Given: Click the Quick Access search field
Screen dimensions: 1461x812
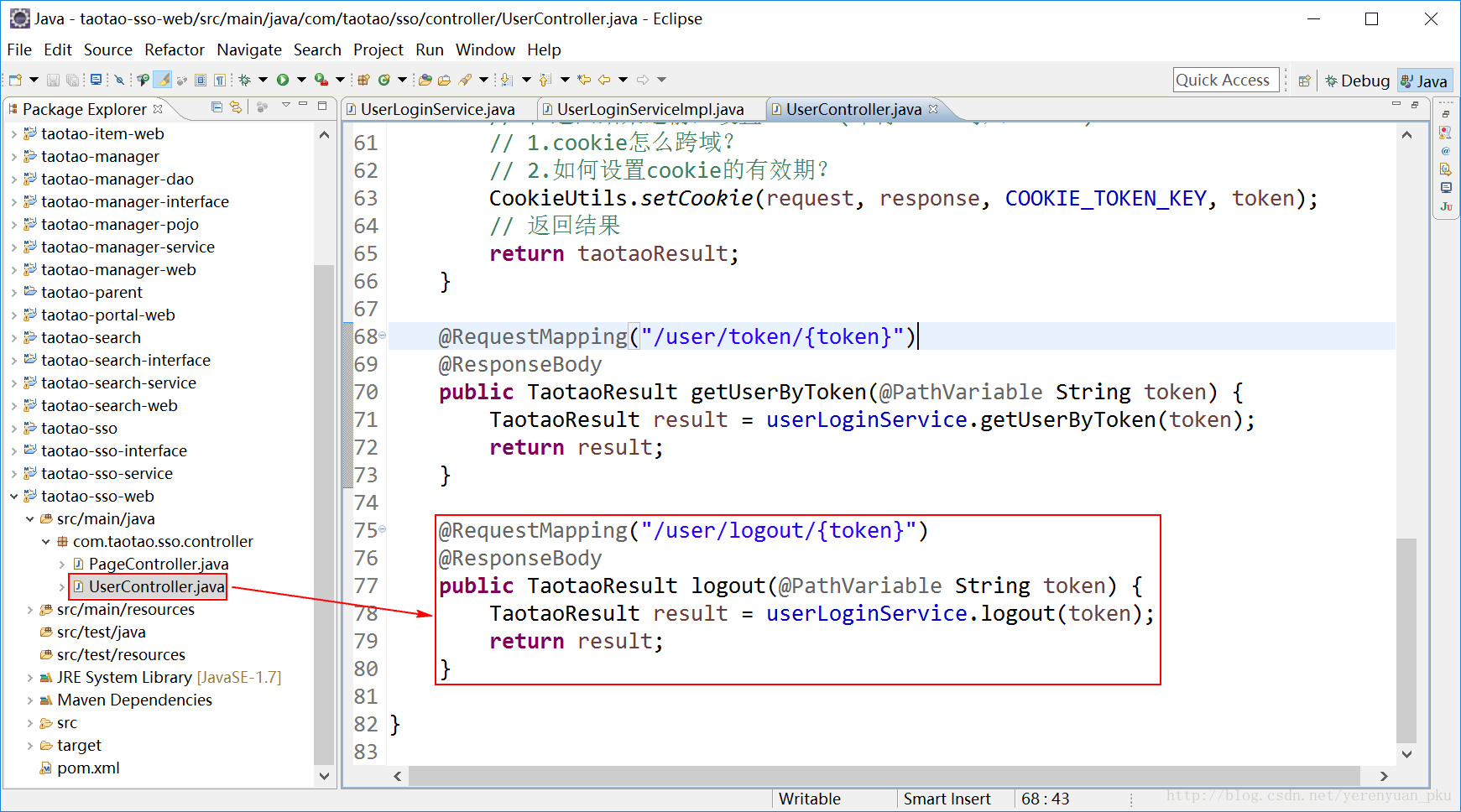Looking at the screenshot, I should (1225, 80).
